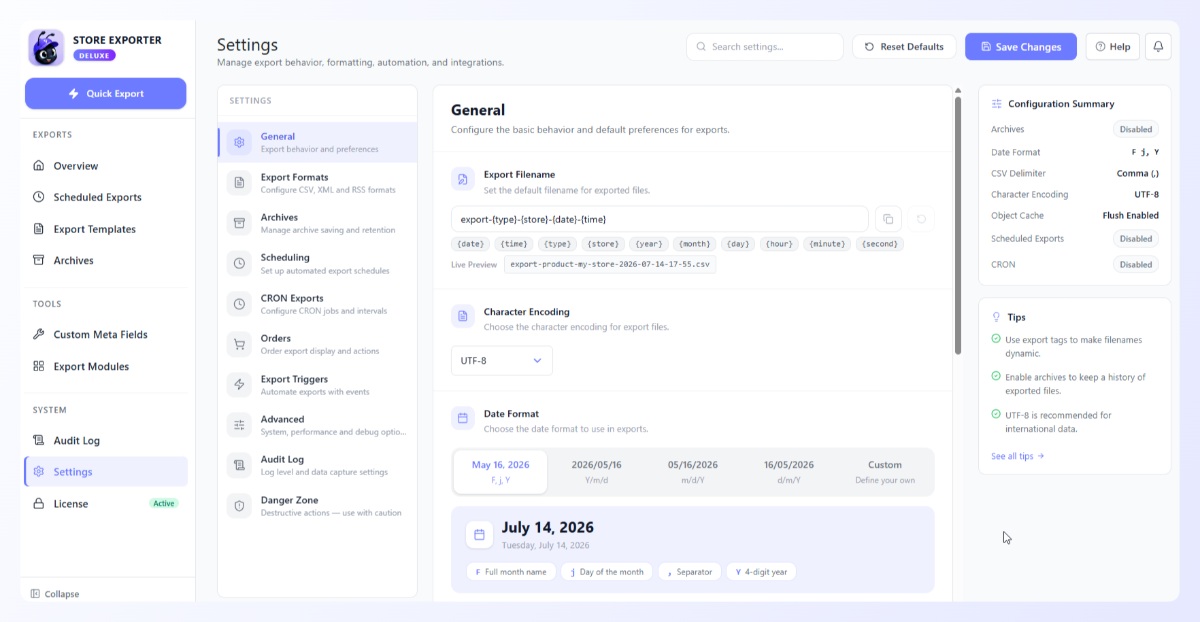This screenshot has width=1200, height=622.
Task: Click the settings panel vertical scrollbar
Action: coord(958,225)
